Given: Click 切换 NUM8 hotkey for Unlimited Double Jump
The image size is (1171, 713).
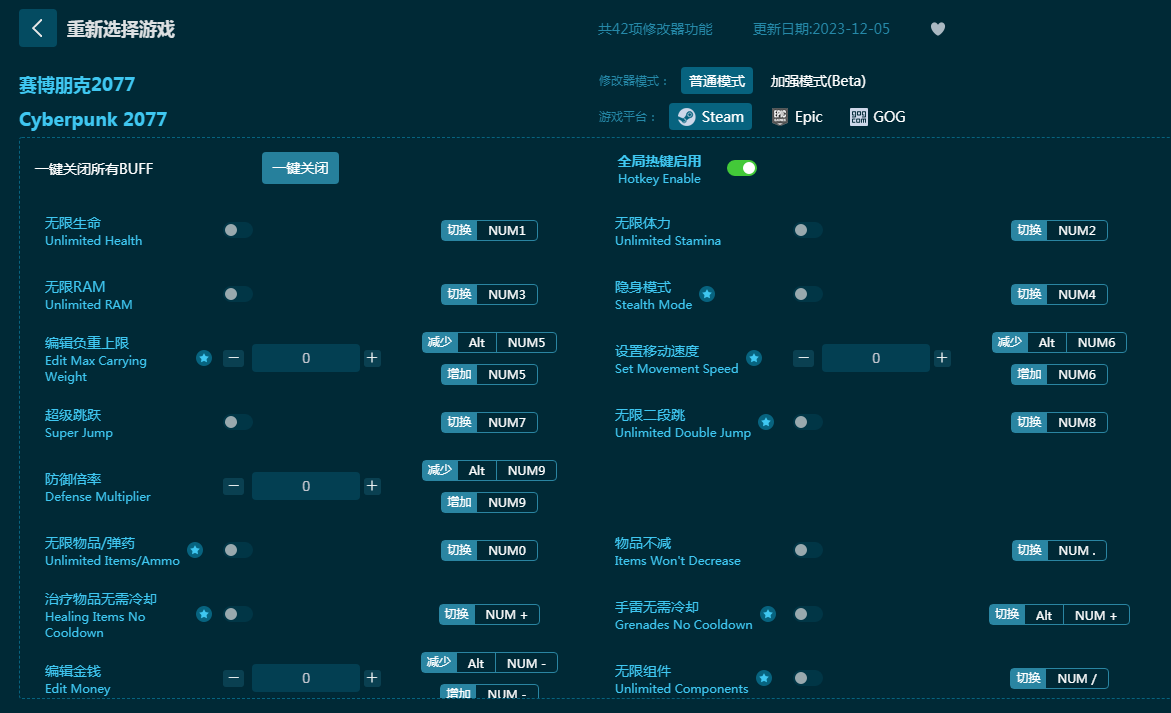Looking at the screenshot, I should coord(1059,423).
